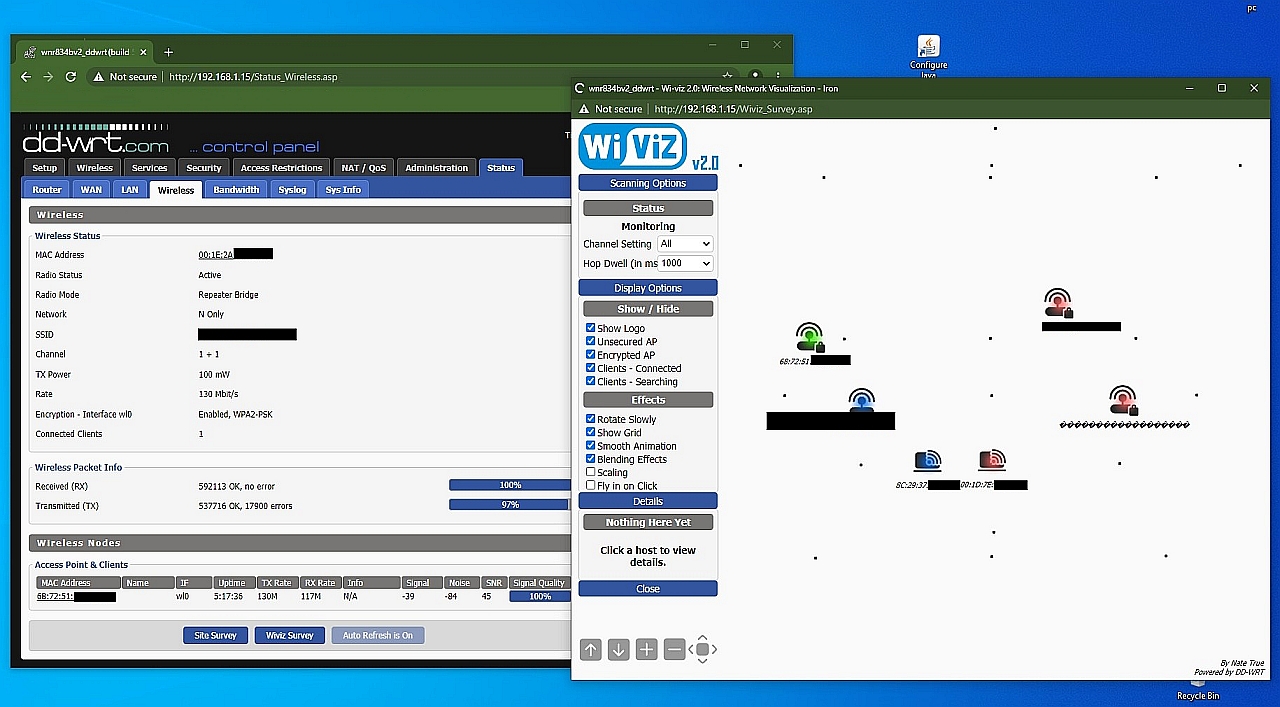Switch to Bandwidth sub-tab
Image resolution: width=1280 pixels, height=707 pixels.
(x=237, y=189)
